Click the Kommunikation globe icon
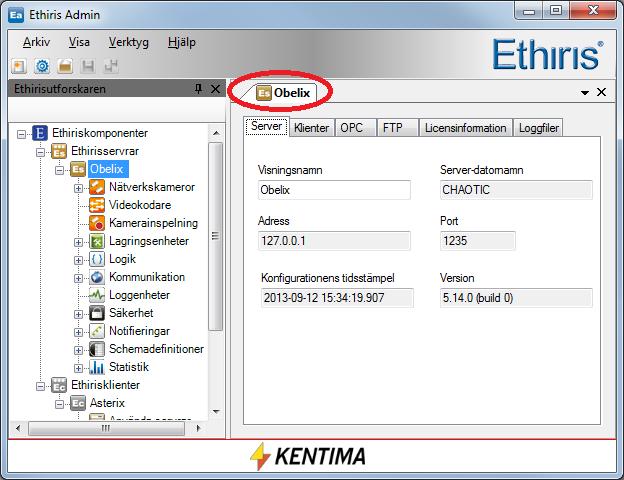Screen dimensions: 624x480 [x=97, y=277]
